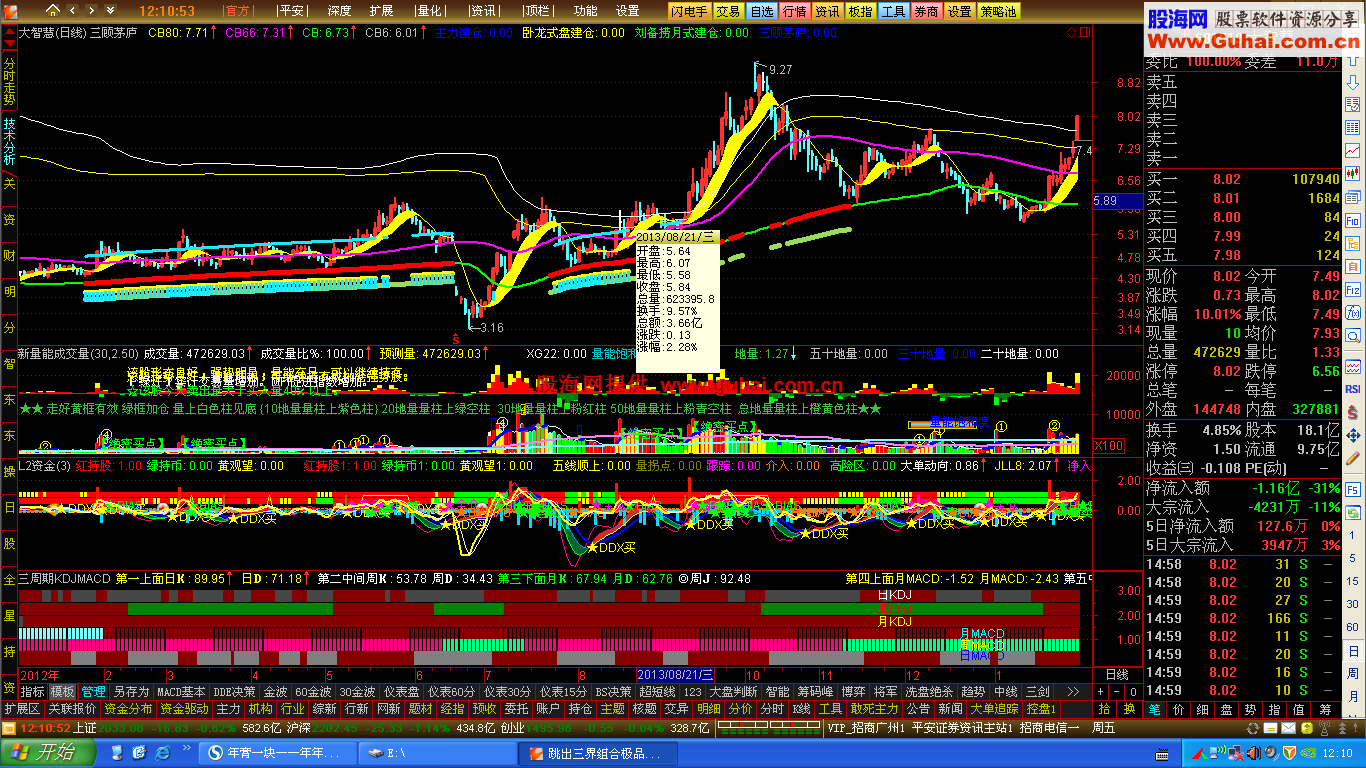Click the 闪电手 button
The height and width of the screenshot is (768, 1366).
coord(689,11)
